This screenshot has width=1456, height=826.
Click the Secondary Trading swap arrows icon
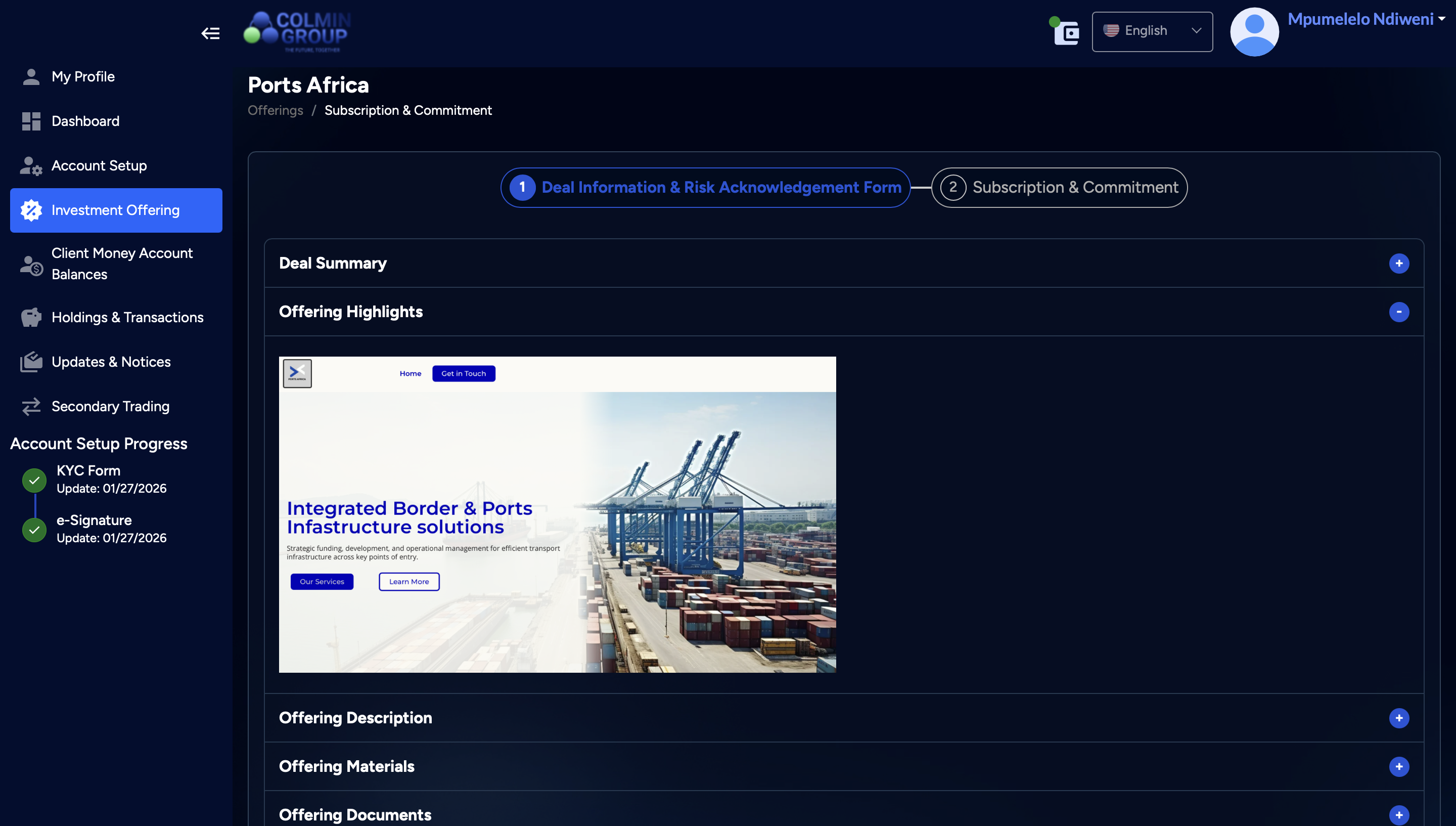click(x=31, y=407)
